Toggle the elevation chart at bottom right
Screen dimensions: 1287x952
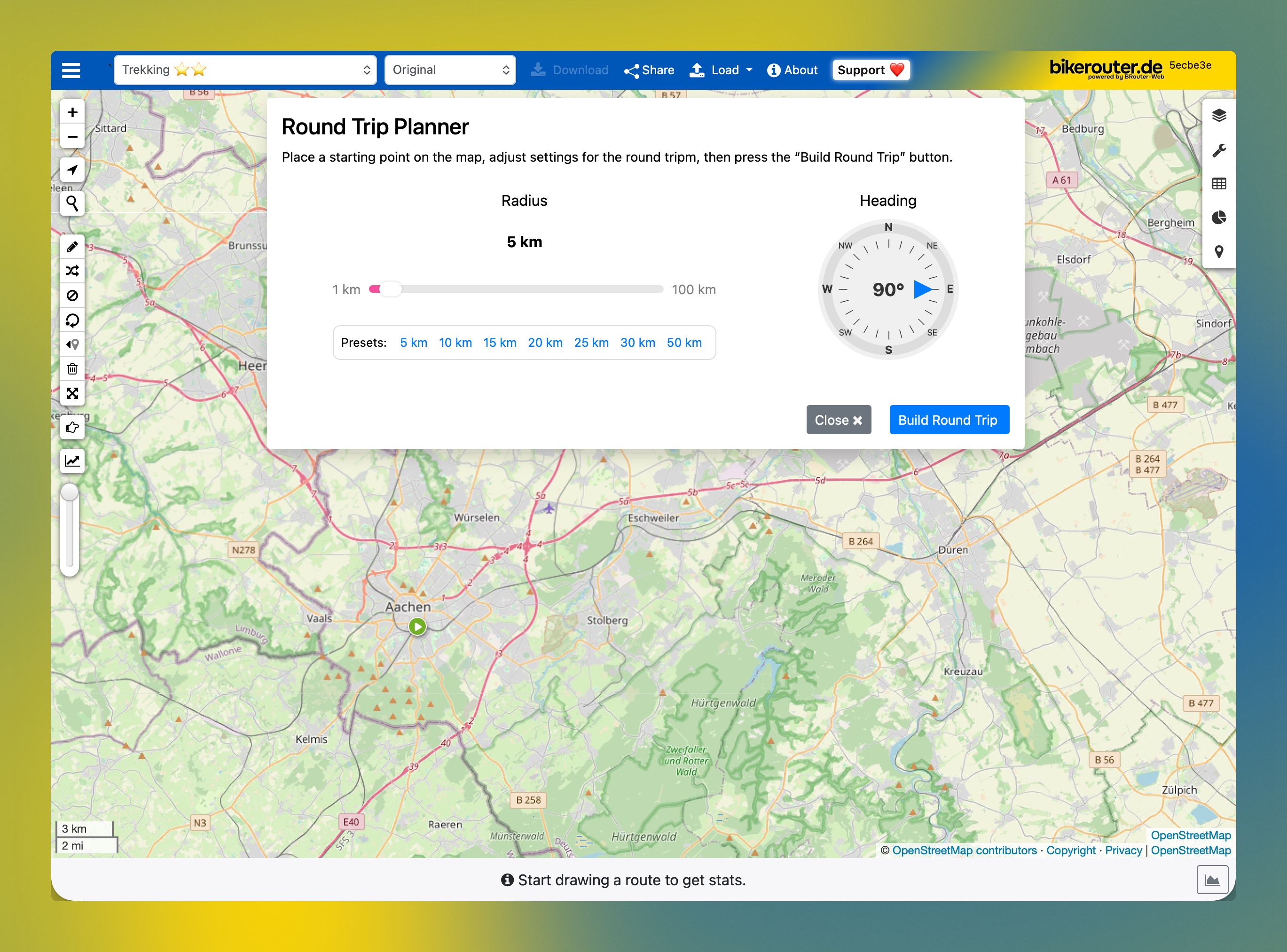tap(1212, 880)
